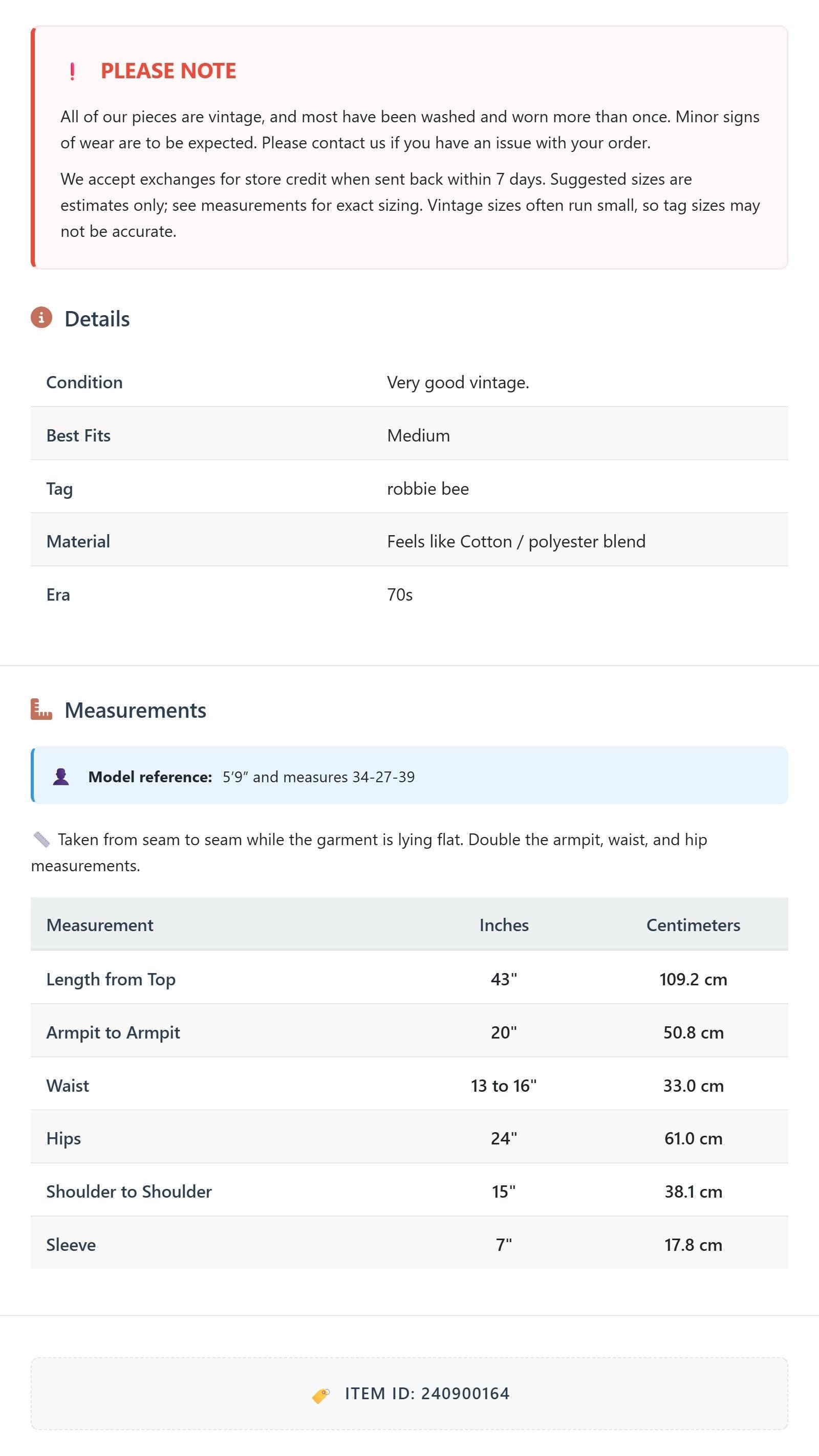
Task: Click the Waist '13 to 16"' value
Action: tap(504, 1085)
